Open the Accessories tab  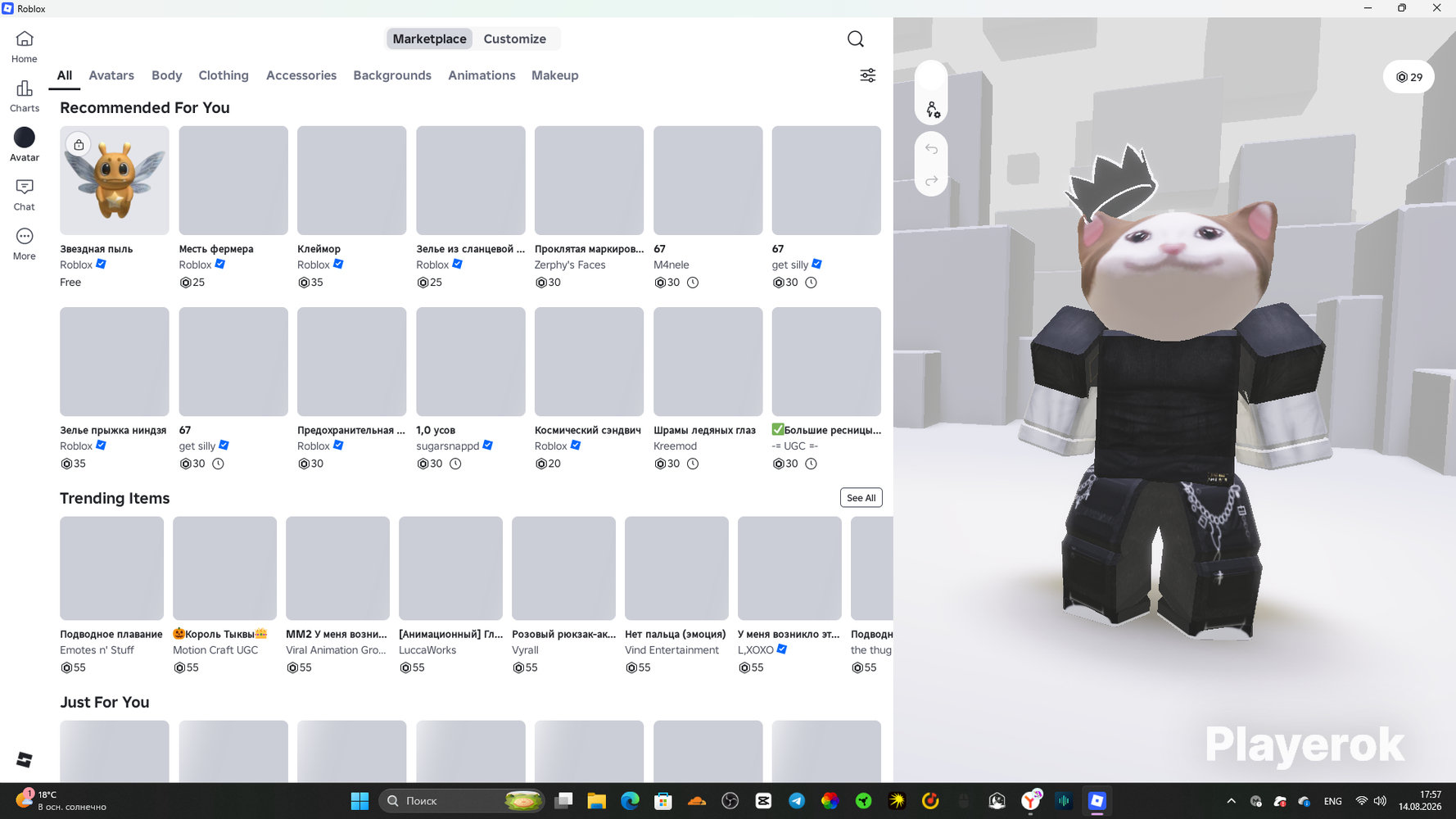(301, 75)
